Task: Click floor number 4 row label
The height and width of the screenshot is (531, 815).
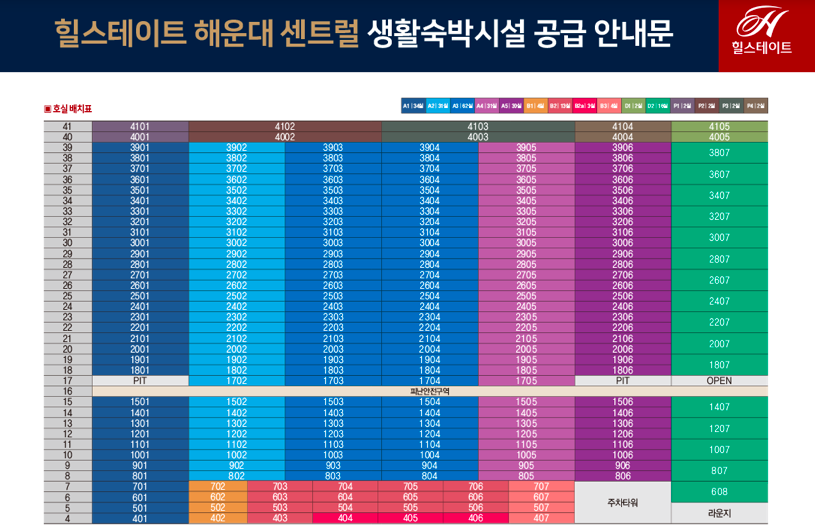Action: click(68, 518)
